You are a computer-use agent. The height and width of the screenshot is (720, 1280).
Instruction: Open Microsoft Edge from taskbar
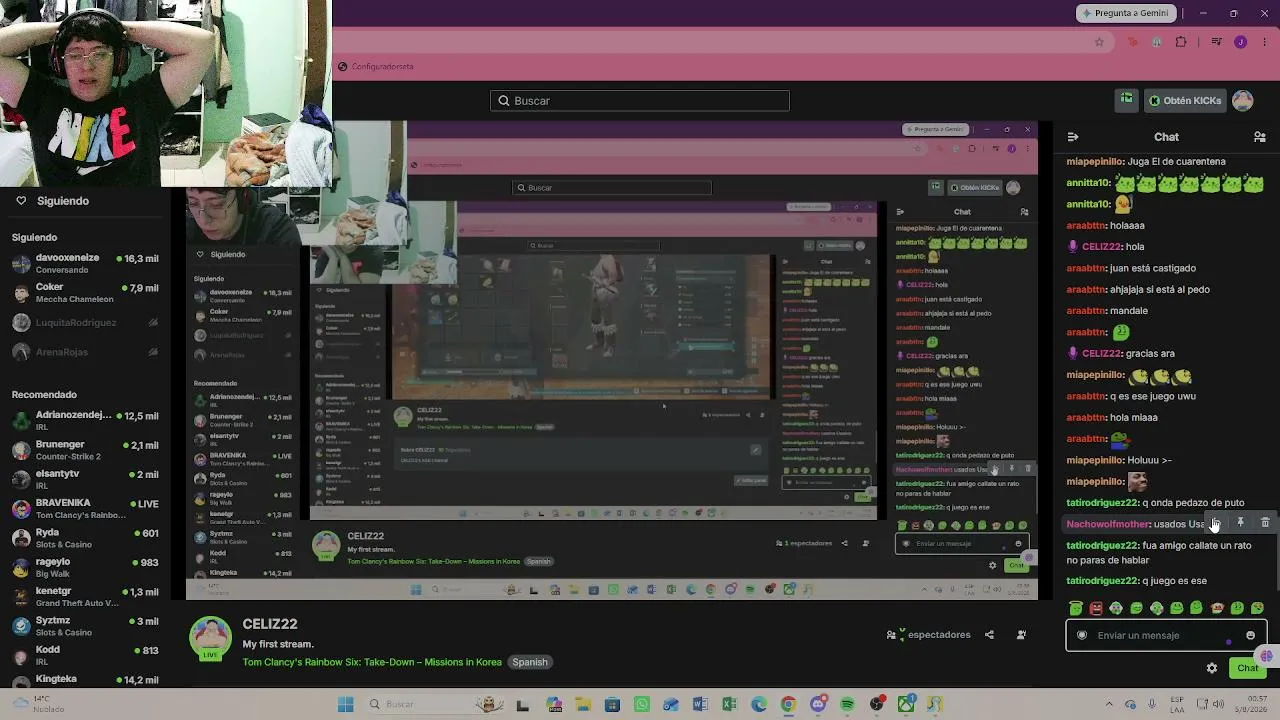(759, 705)
